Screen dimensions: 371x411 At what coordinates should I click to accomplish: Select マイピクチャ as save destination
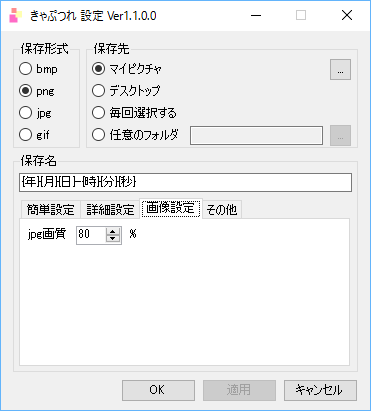click(127, 69)
